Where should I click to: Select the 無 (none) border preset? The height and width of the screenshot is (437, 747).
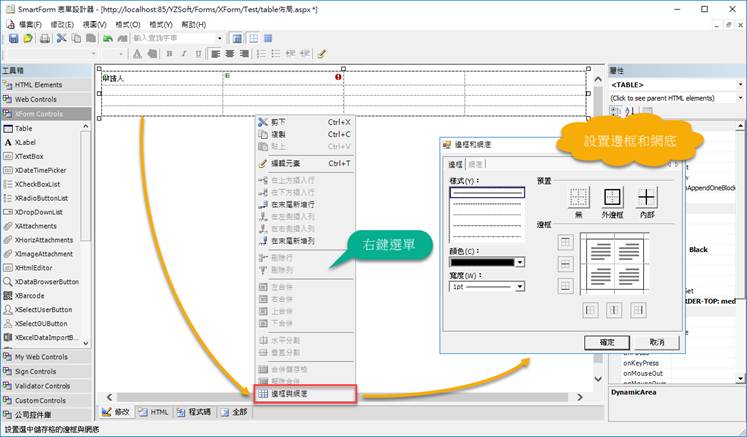[578, 197]
